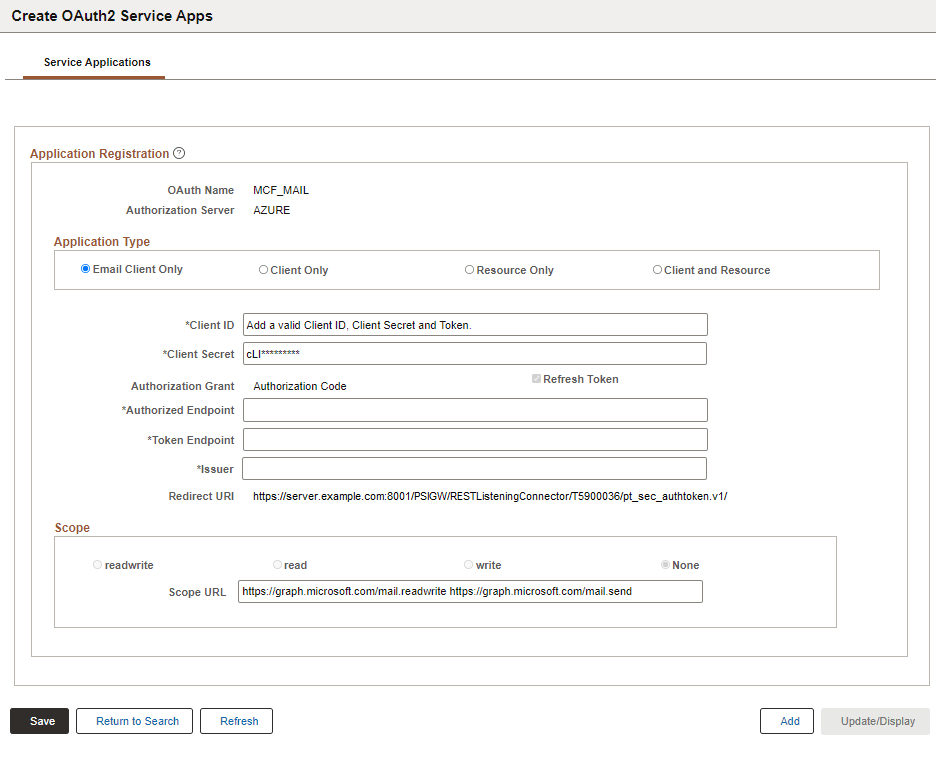This screenshot has width=936, height=771.
Task: Select the read scope option
Action: (x=277, y=564)
